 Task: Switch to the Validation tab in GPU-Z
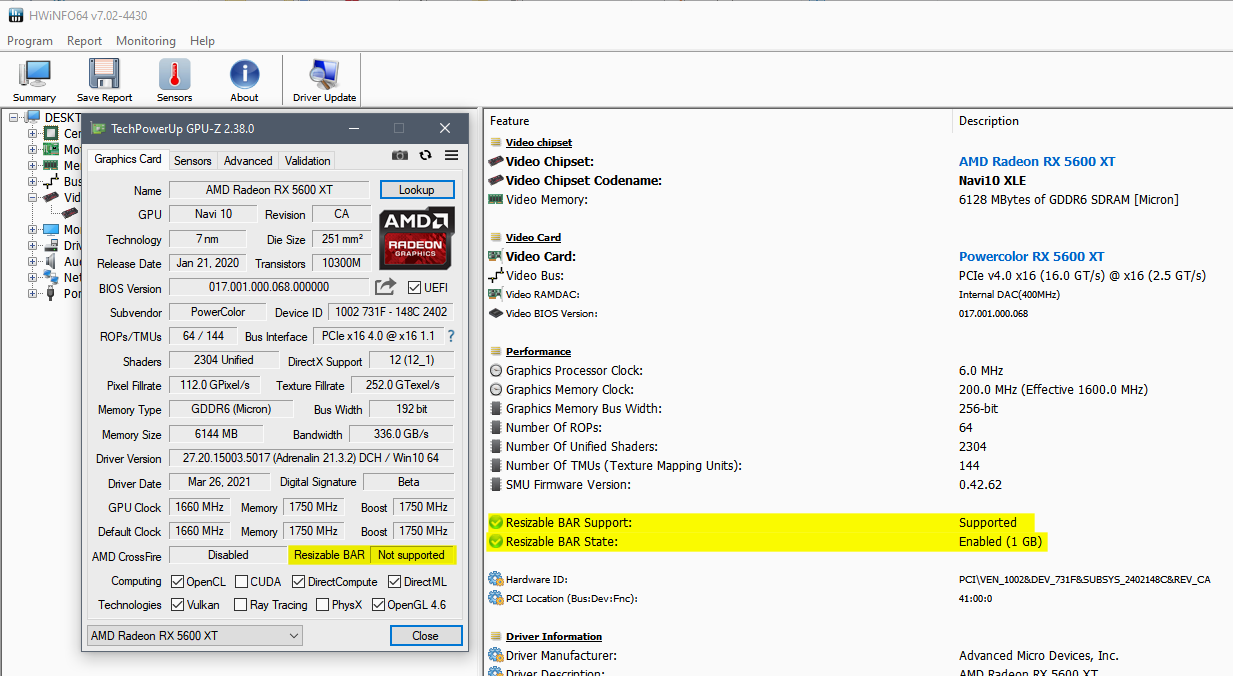click(307, 160)
